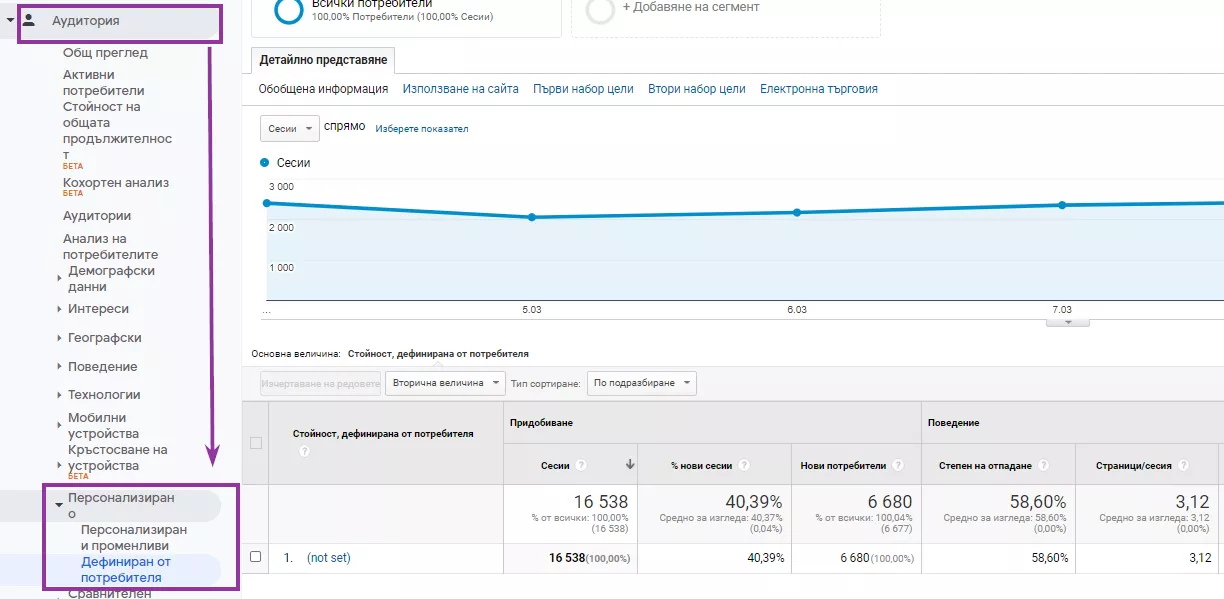The width and height of the screenshot is (1224, 599).
Task: Switch to Използване на сайта tab
Action: click(x=461, y=89)
